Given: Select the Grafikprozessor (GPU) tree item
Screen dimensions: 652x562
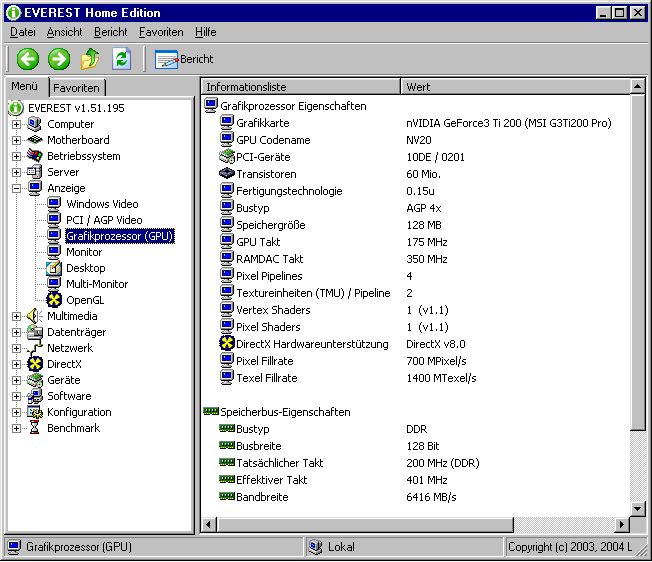Looking at the screenshot, I should pyautogui.click(x=120, y=236).
